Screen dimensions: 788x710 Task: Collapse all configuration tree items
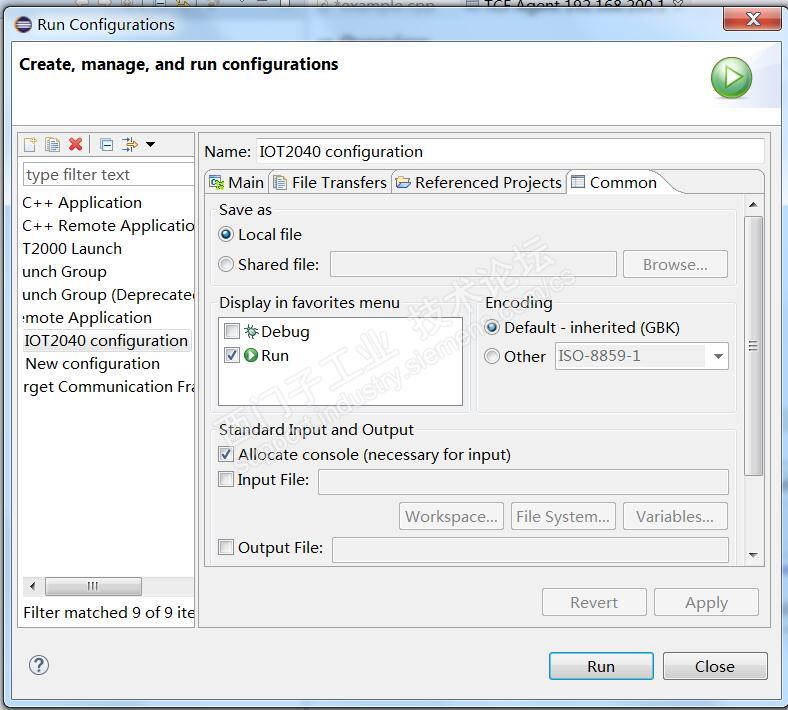pyautogui.click(x=107, y=145)
